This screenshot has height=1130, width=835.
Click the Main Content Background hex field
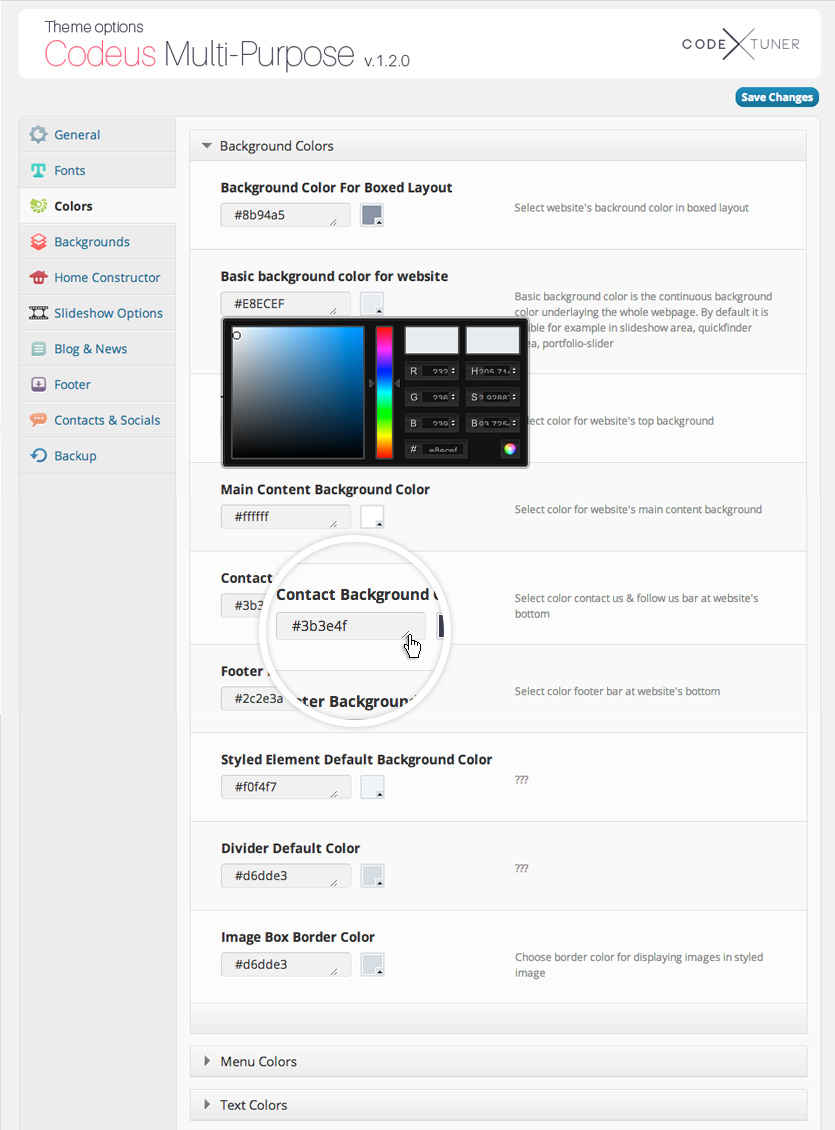[x=285, y=517]
